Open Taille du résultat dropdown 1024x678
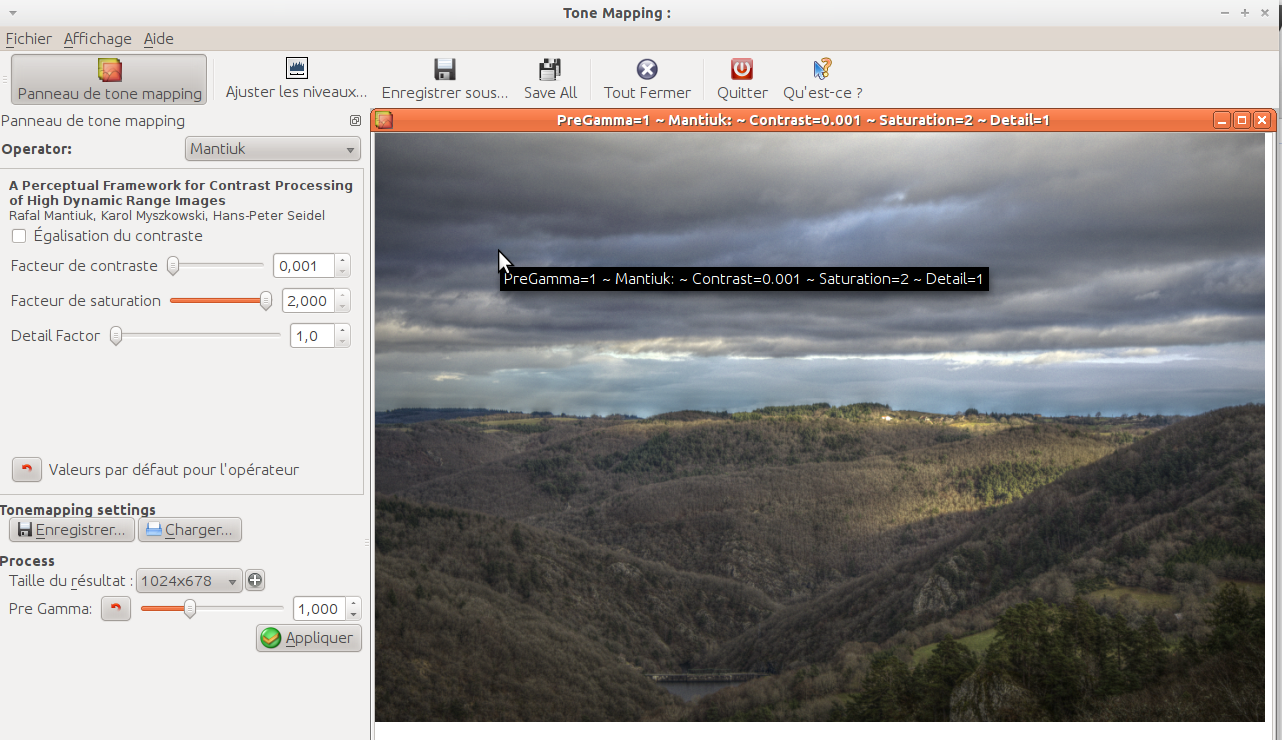 point(189,581)
